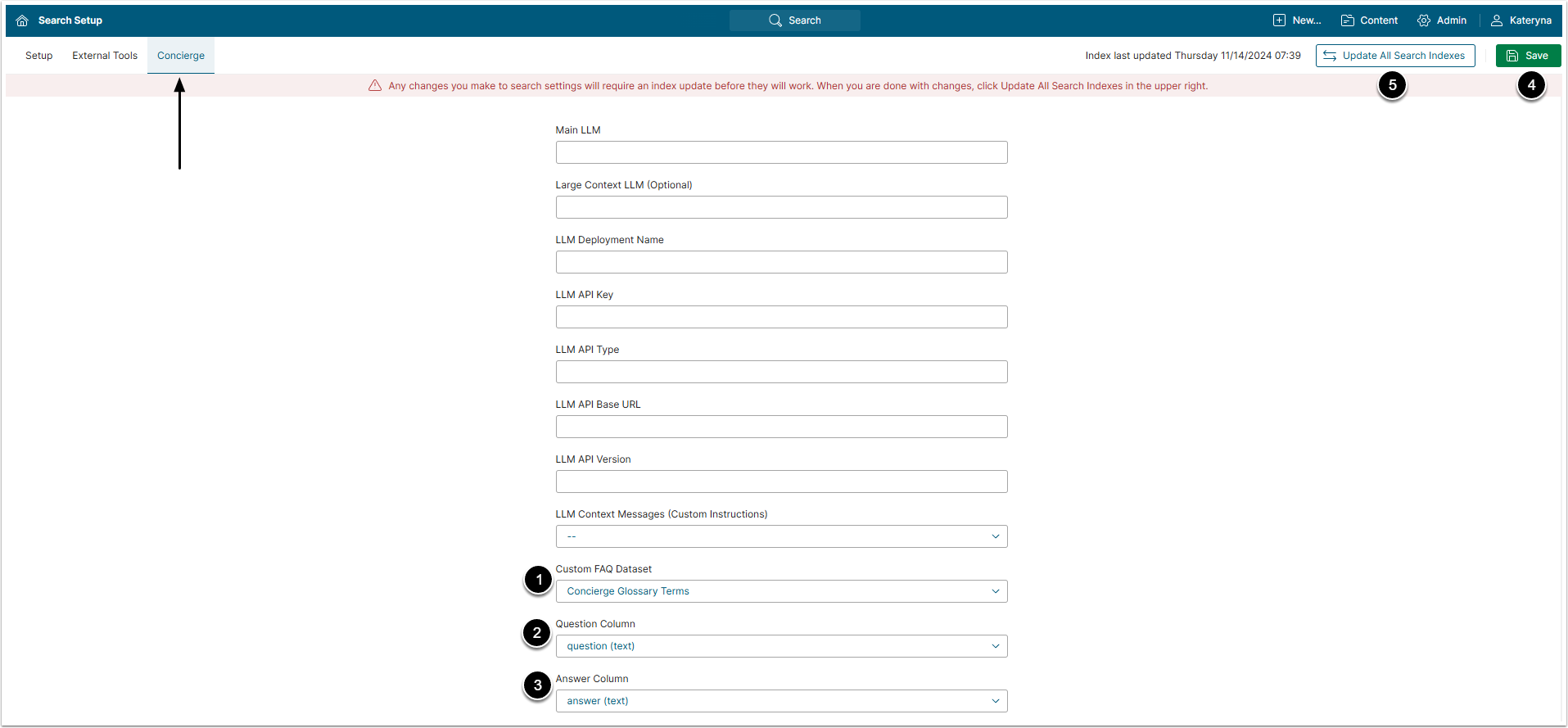Click the Kateryna user profile icon
Screen dimensions: 1568x728
click(x=1497, y=20)
